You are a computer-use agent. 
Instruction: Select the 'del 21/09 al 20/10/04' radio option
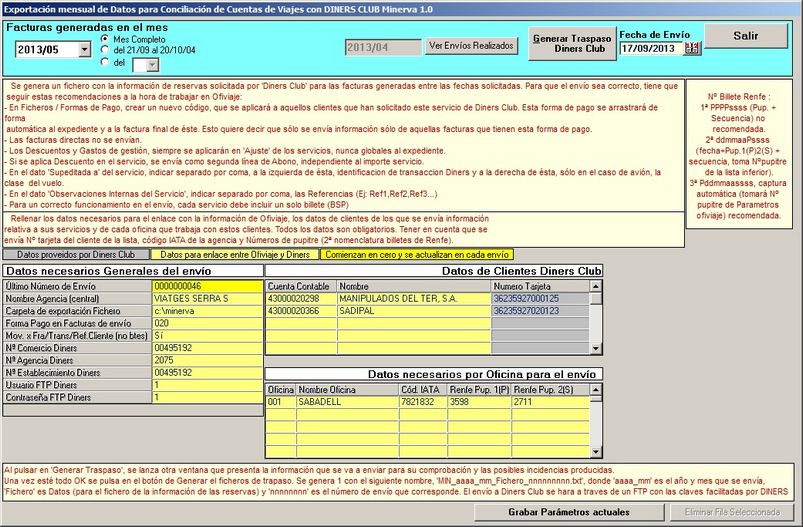(105, 50)
